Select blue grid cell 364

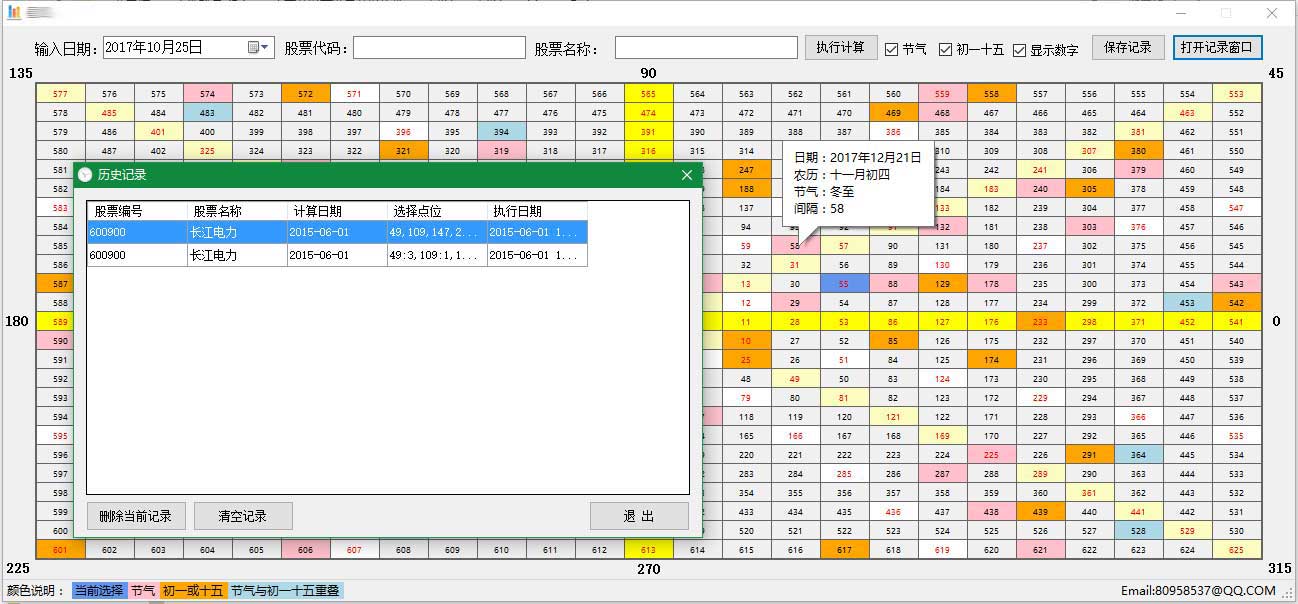[1138, 455]
